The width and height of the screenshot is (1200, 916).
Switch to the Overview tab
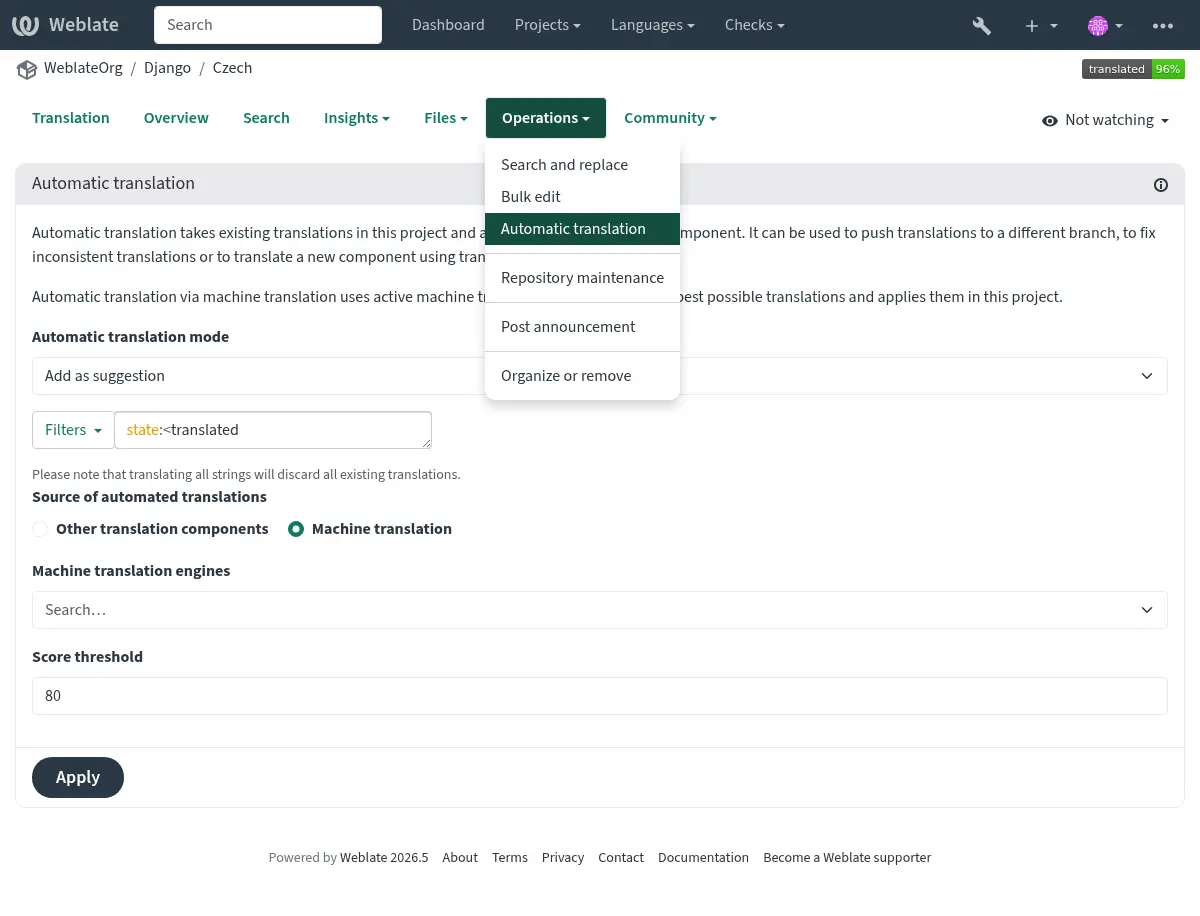coord(176,118)
